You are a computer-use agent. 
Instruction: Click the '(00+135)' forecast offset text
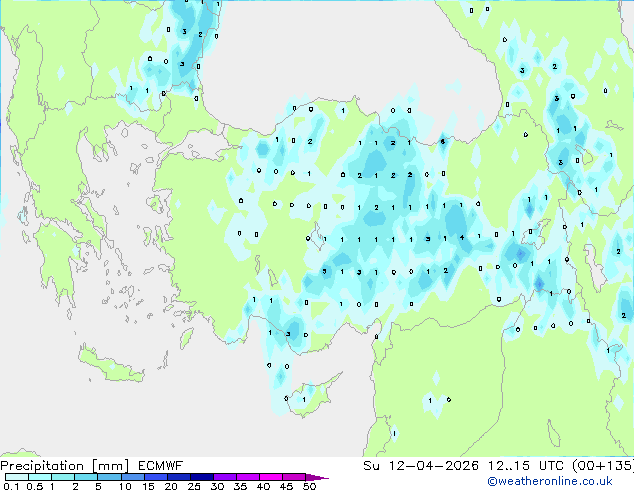tap(603, 466)
